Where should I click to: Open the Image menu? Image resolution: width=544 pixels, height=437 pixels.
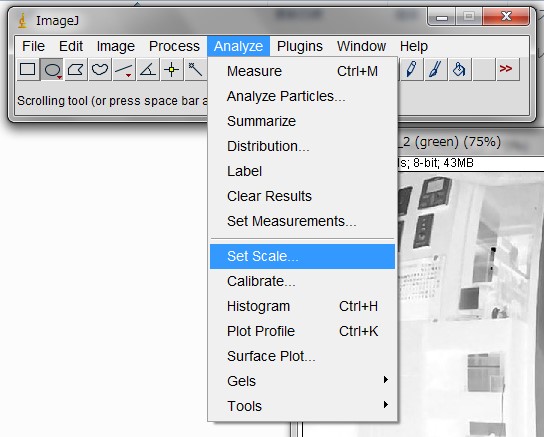coord(116,46)
